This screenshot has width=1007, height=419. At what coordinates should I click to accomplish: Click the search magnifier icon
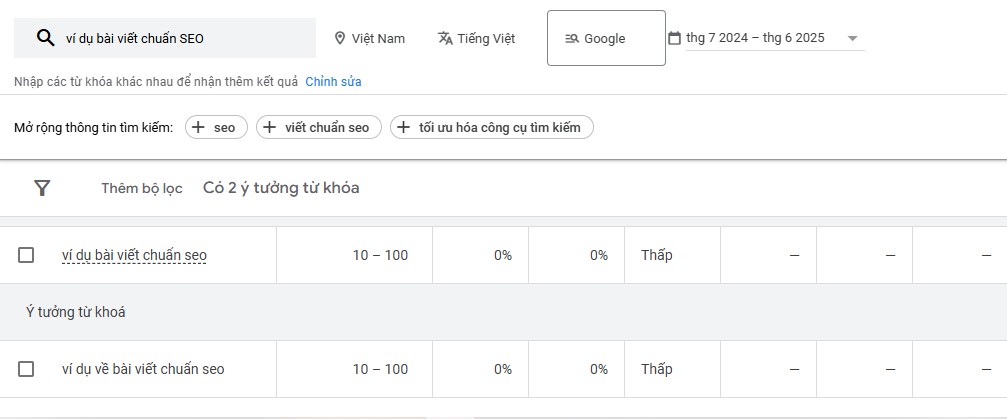(x=45, y=38)
